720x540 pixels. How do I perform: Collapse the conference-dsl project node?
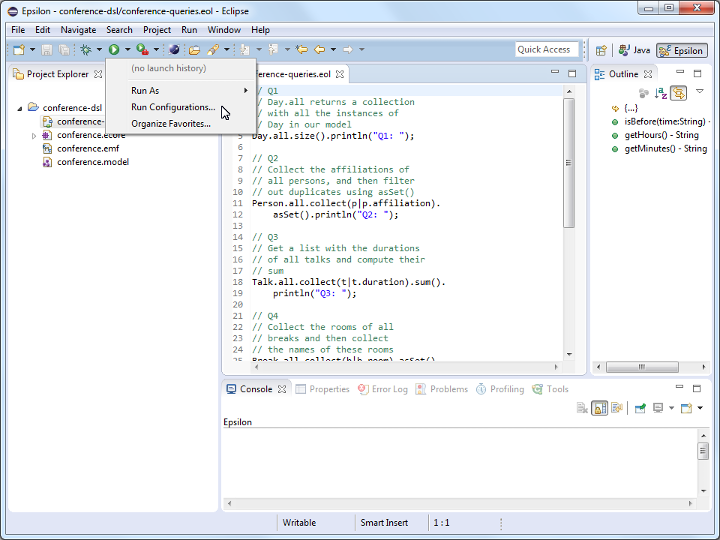coord(20,108)
